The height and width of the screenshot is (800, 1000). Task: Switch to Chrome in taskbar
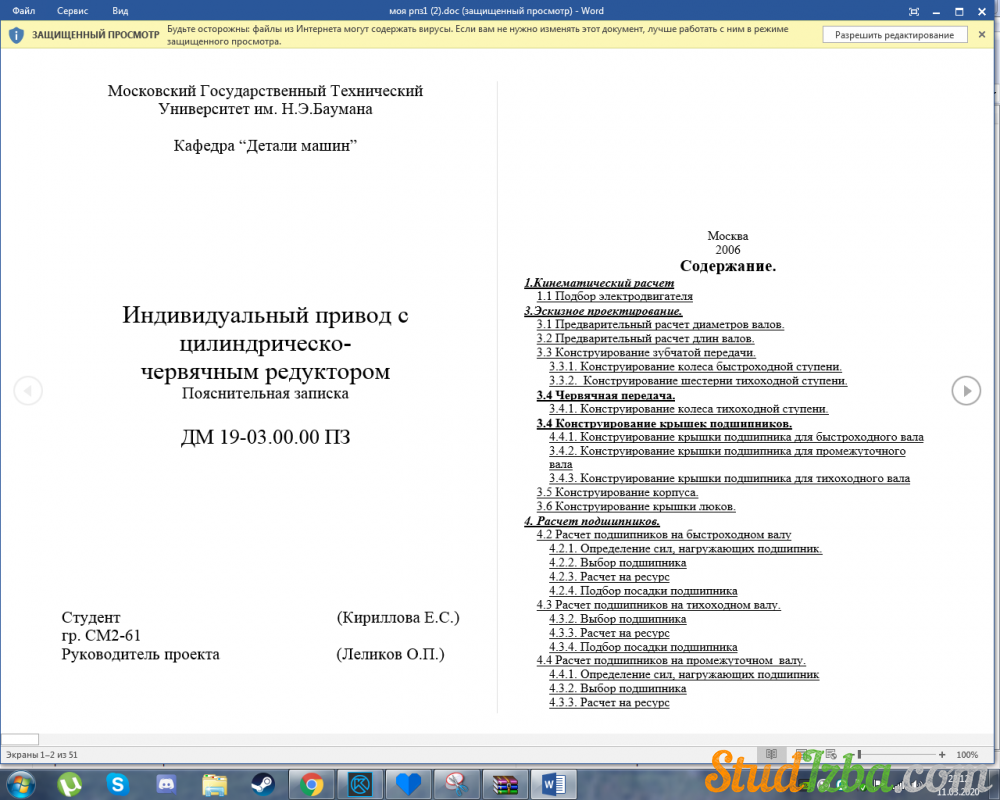(311, 784)
